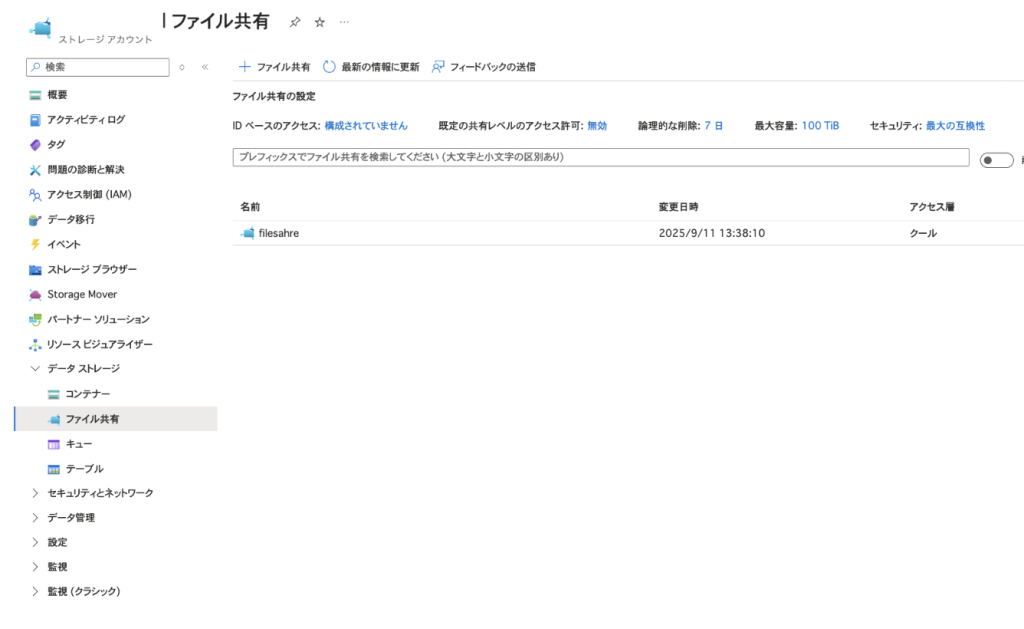Click the prefix file share search field
The width and height of the screenshot is (1024, 629).
point(600,158)
